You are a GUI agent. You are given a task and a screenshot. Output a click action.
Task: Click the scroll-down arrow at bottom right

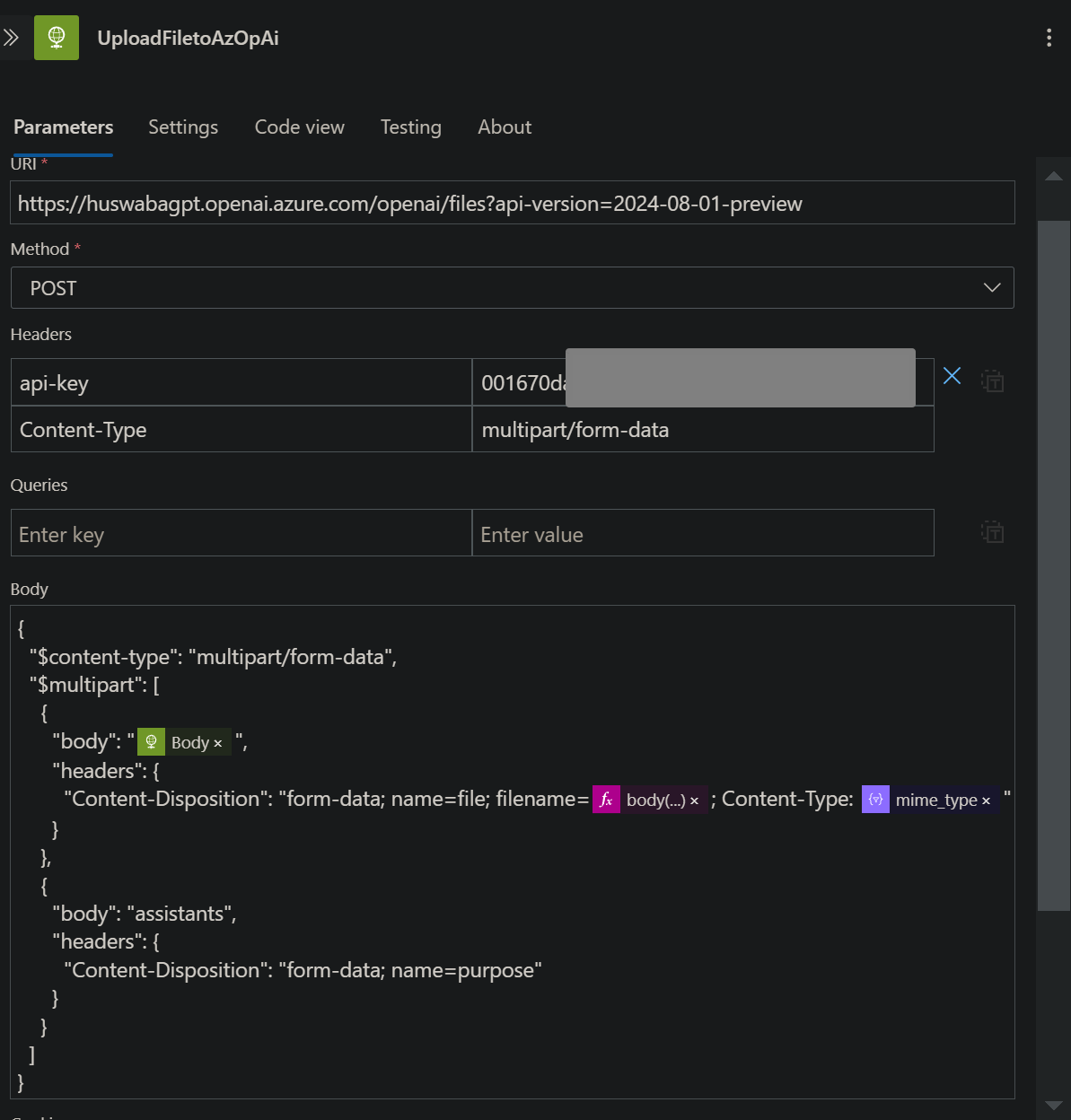[1053, 1106]
